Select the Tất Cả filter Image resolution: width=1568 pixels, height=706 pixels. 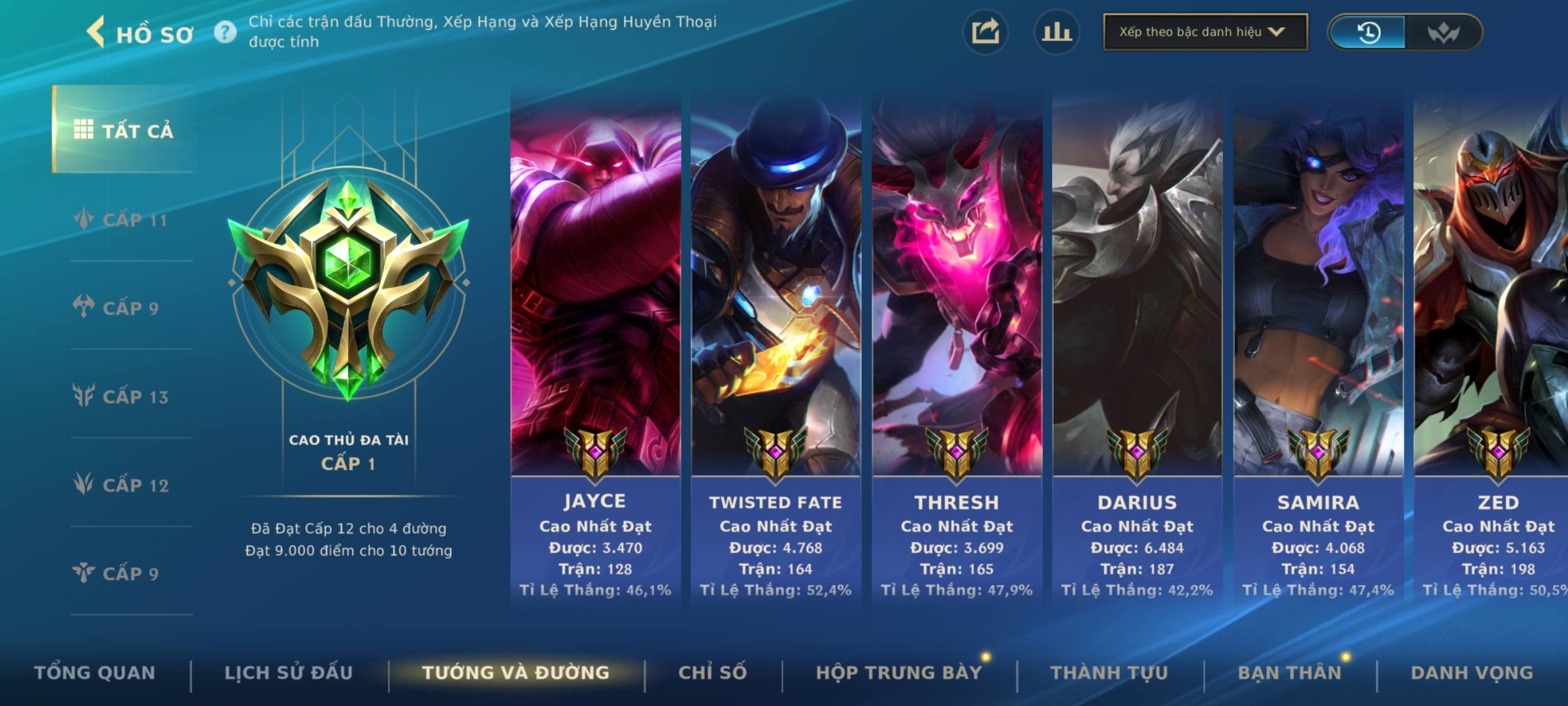pos(123,129)
